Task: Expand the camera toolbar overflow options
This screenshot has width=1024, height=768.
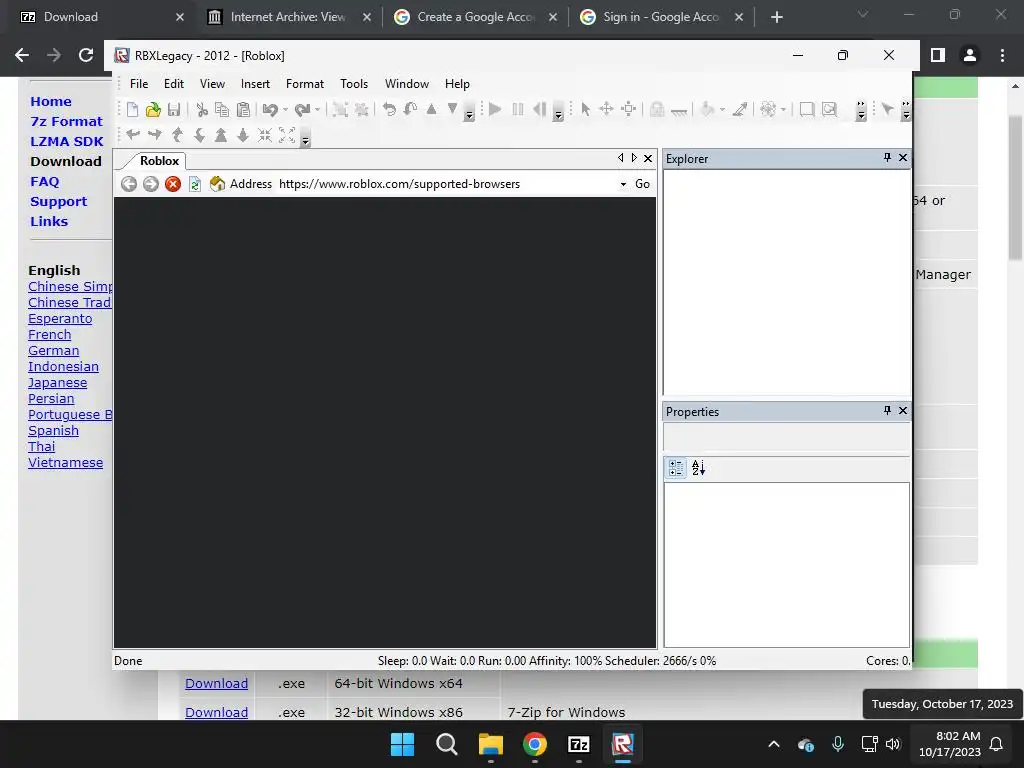Action: point(305,137)
